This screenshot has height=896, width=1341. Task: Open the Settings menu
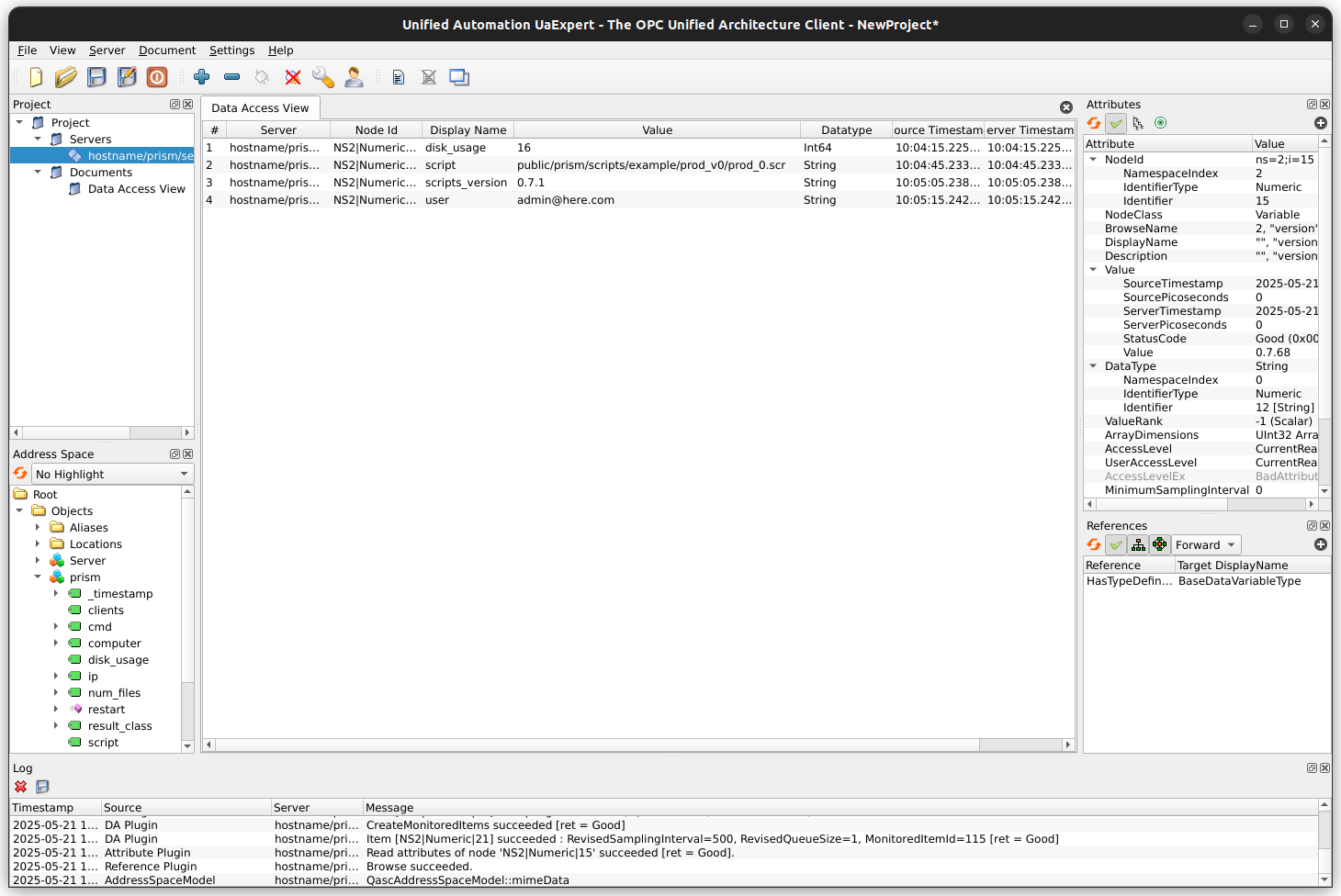tap(231, 50)
